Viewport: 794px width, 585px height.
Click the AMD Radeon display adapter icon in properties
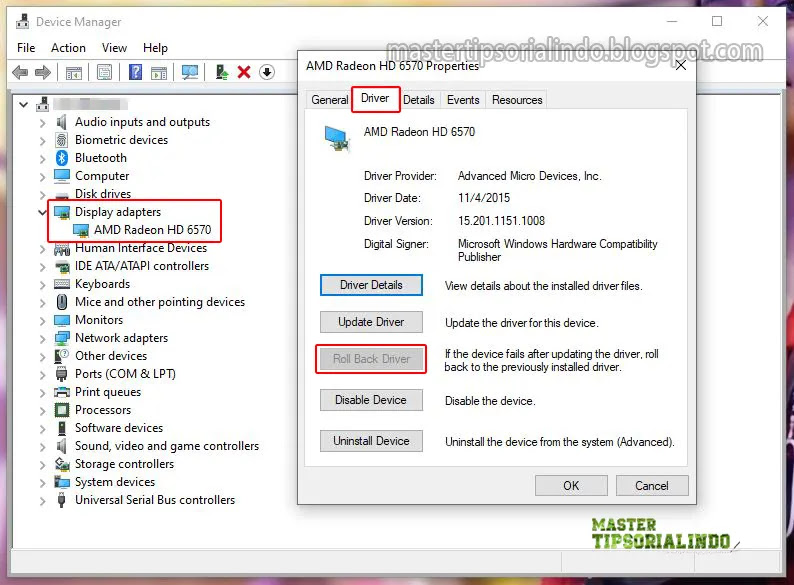pyautogui.click(x=336, y=138)
